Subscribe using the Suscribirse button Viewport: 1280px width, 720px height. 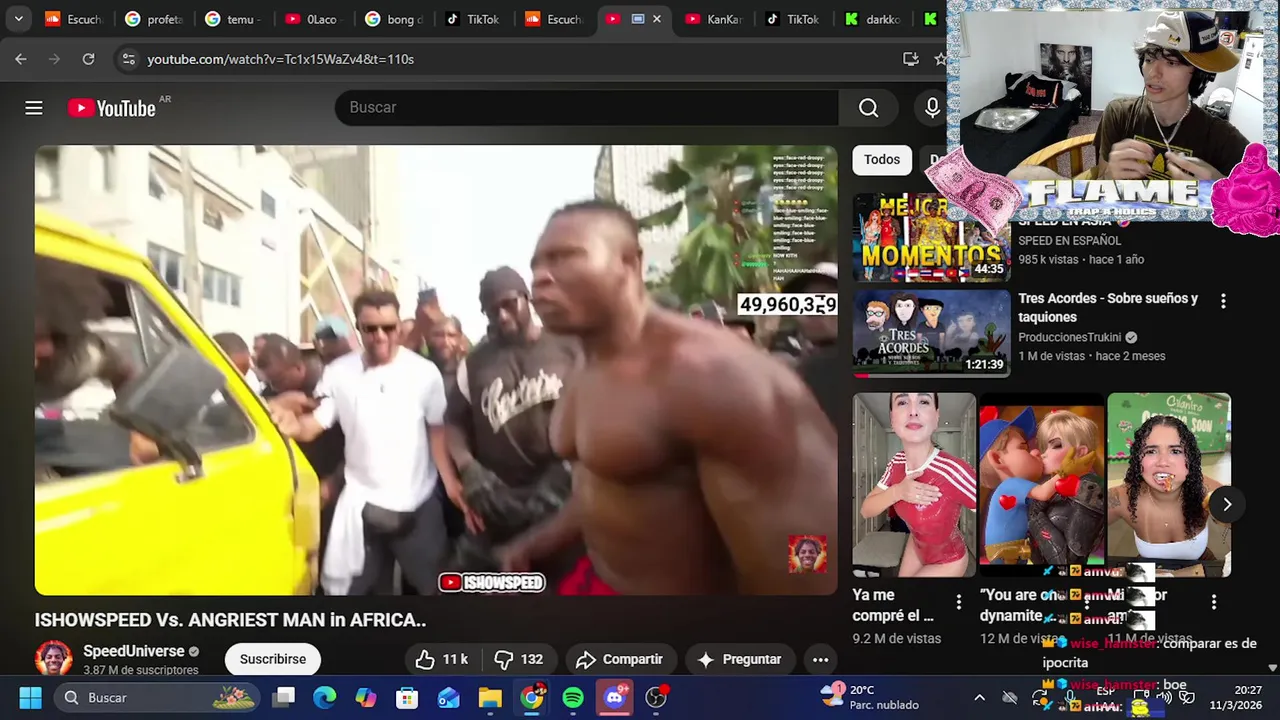click(273, 659)
